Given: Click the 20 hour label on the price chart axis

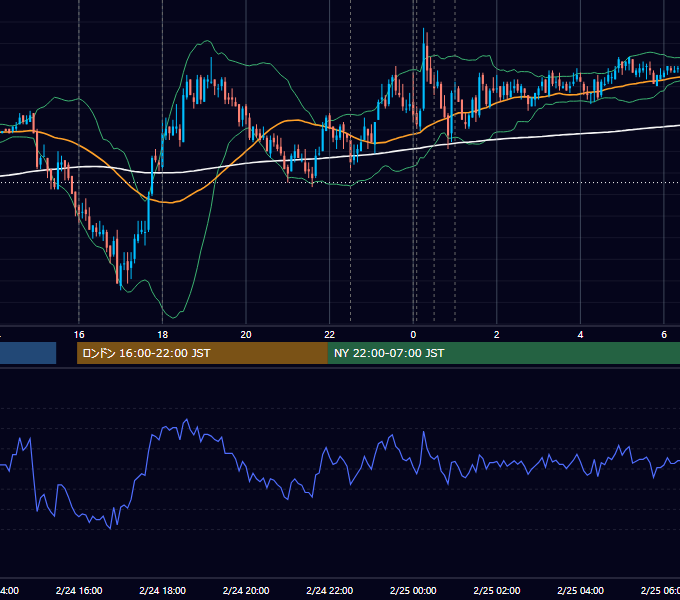Looking at the screenshot, I should (246, 335).
